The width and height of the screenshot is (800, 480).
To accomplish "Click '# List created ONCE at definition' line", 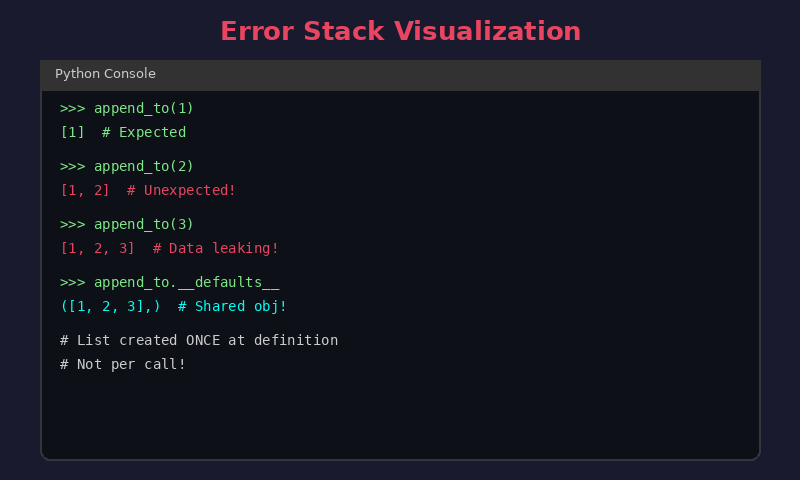I will click(x=199, y=340).
